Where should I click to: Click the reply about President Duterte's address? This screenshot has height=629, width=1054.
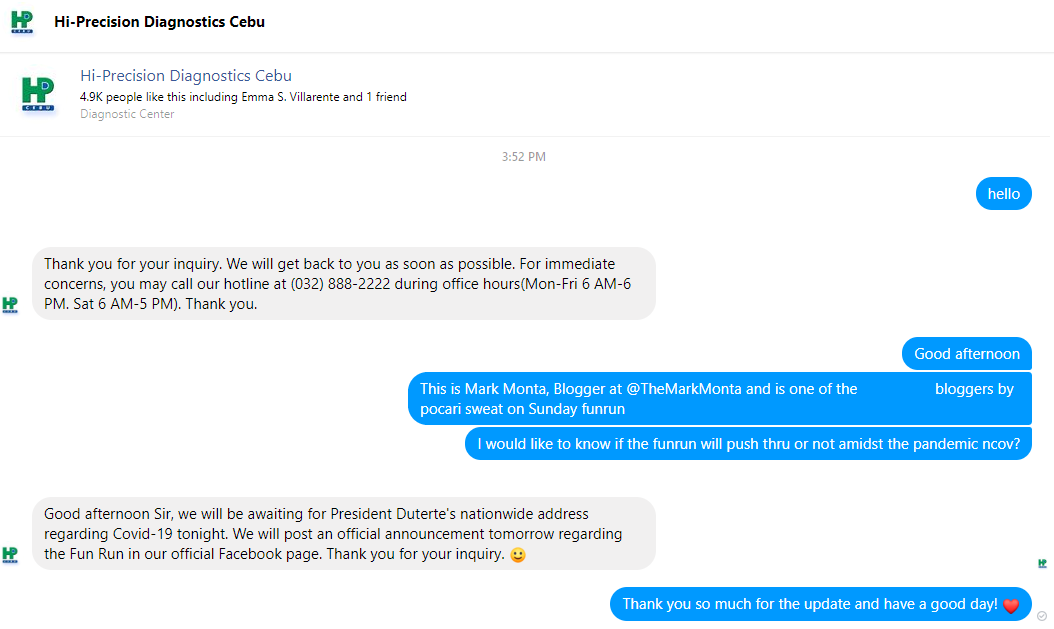343,534
